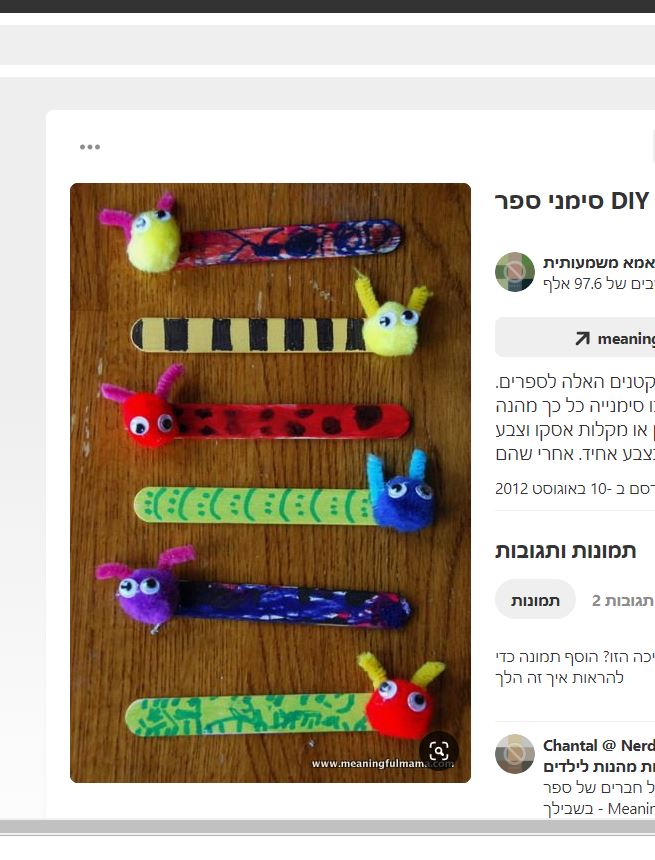Open the אמא משמעותית profile name
655x860 pixels.
(x=599, y=263)
